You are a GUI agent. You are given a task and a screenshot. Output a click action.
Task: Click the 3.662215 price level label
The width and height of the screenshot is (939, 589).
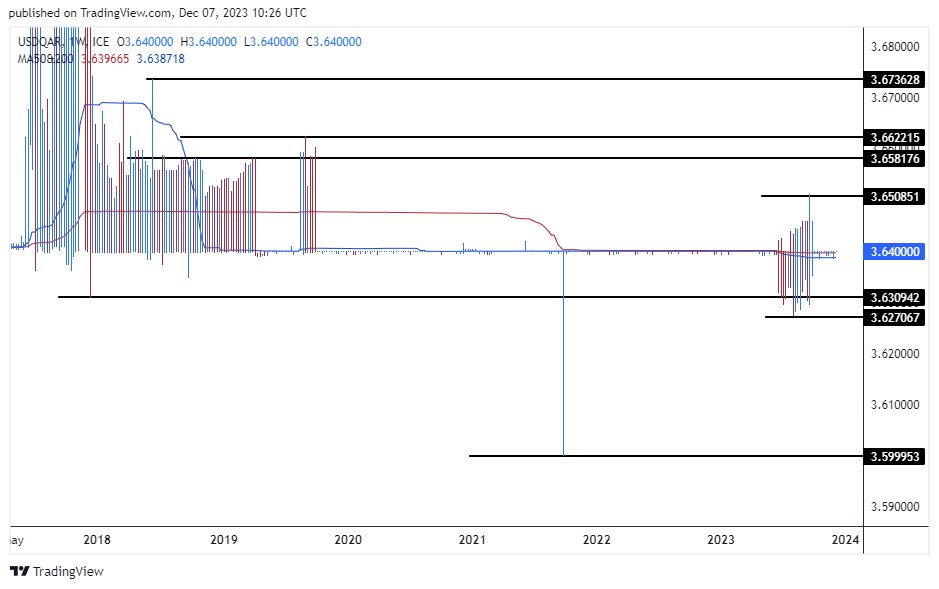895,137
